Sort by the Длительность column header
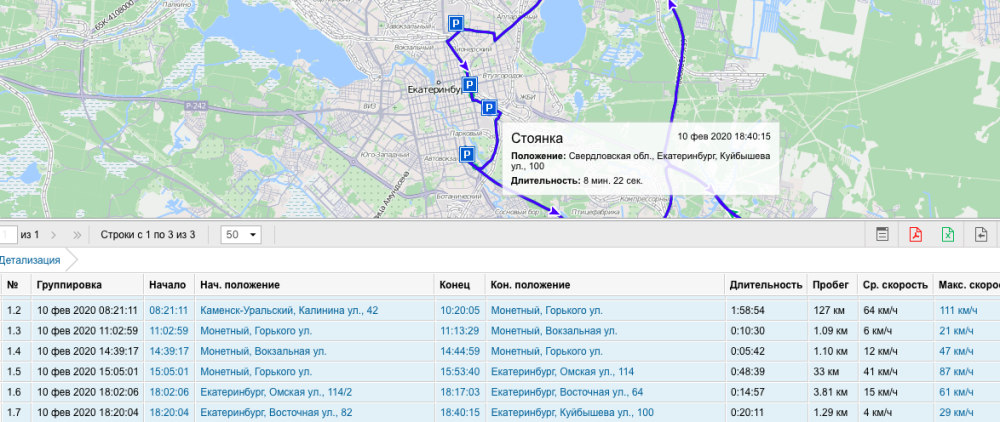The image size is (1000, 422). 765,284
